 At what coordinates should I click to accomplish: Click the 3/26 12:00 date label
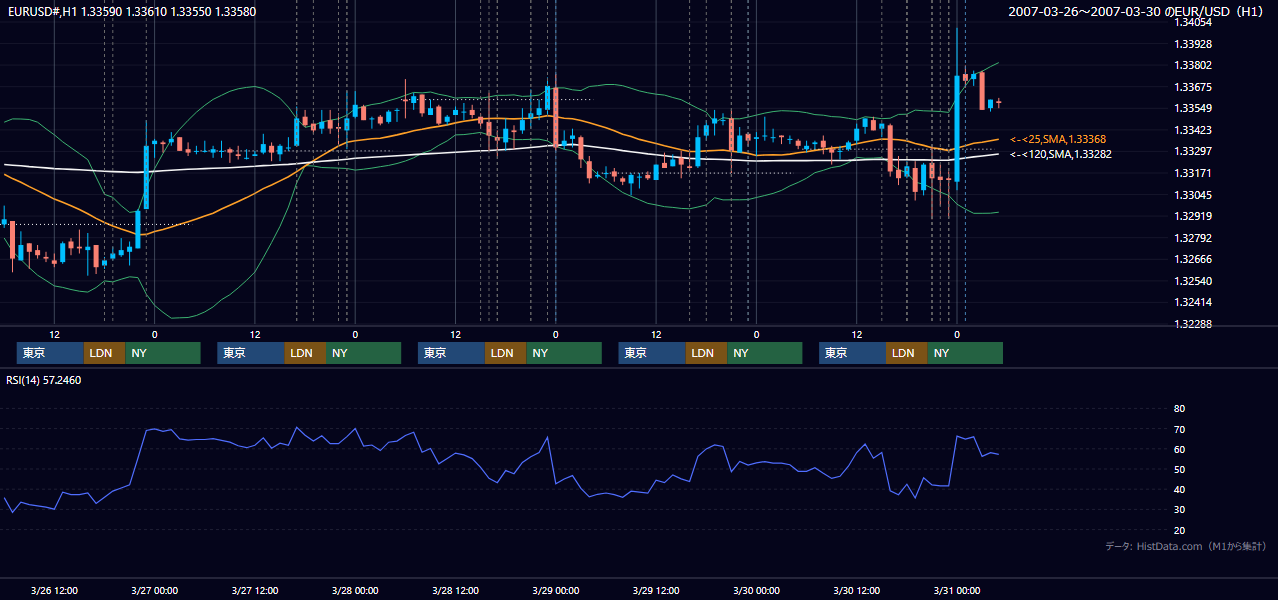point(54,590)
